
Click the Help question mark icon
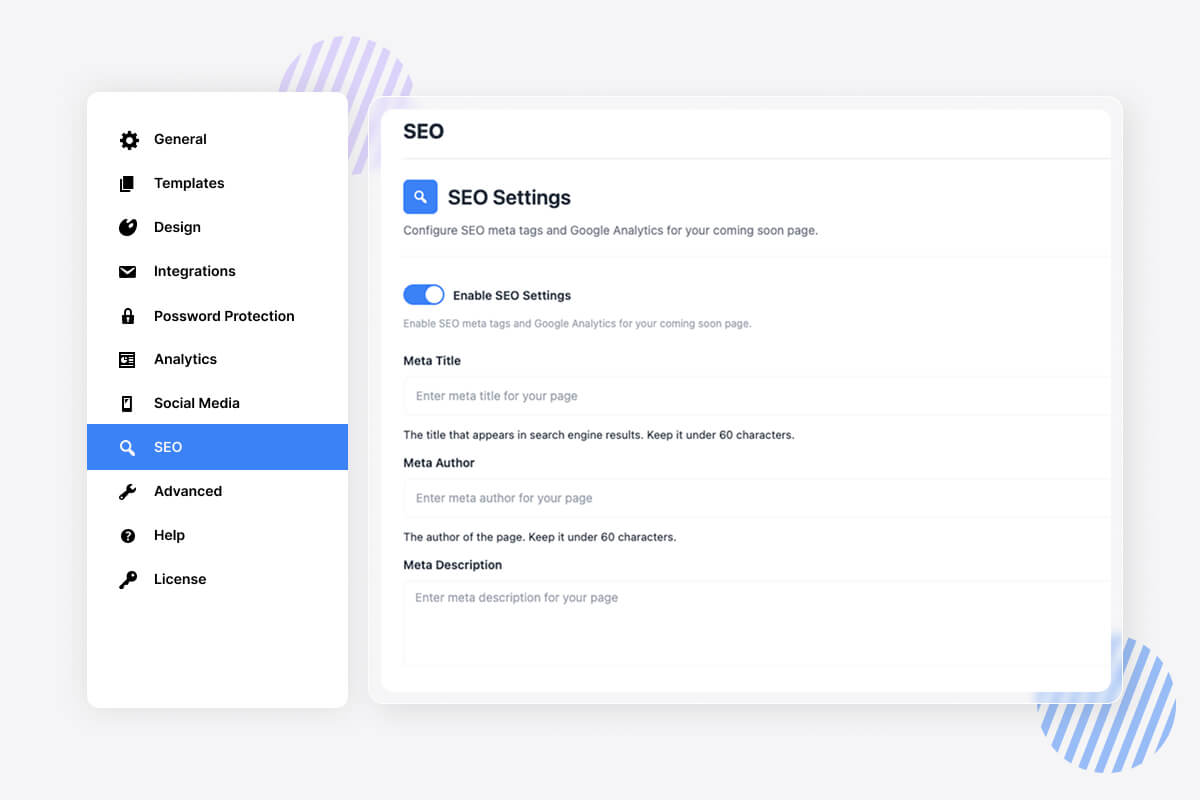pyautogui.click(x=128, y=536)
